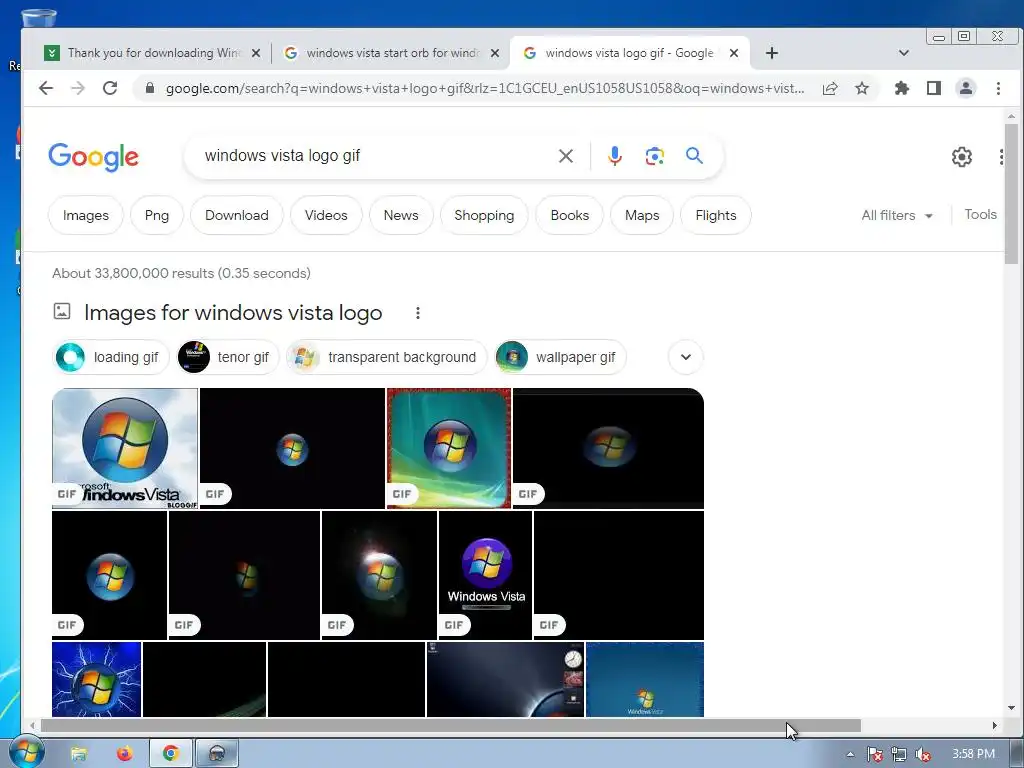Expand more image suggestion chips
This screenshot has height=768, width=1024.
(x=686, y=357)
